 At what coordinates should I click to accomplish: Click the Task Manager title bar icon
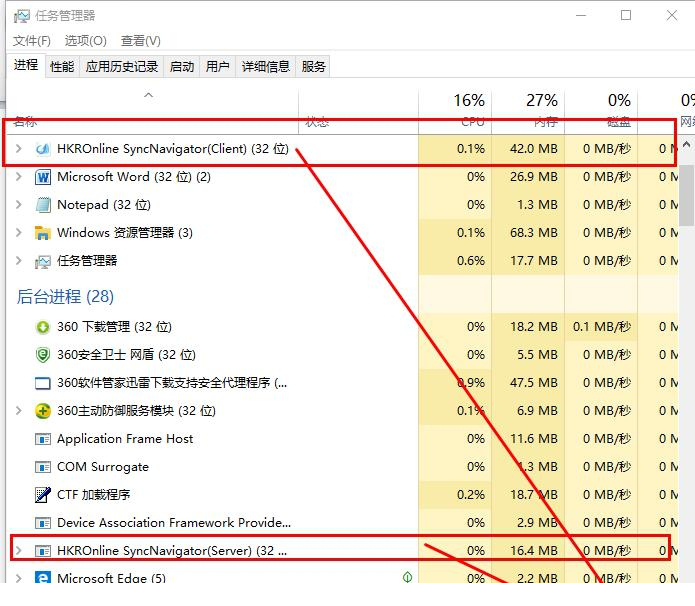point(21,16)
